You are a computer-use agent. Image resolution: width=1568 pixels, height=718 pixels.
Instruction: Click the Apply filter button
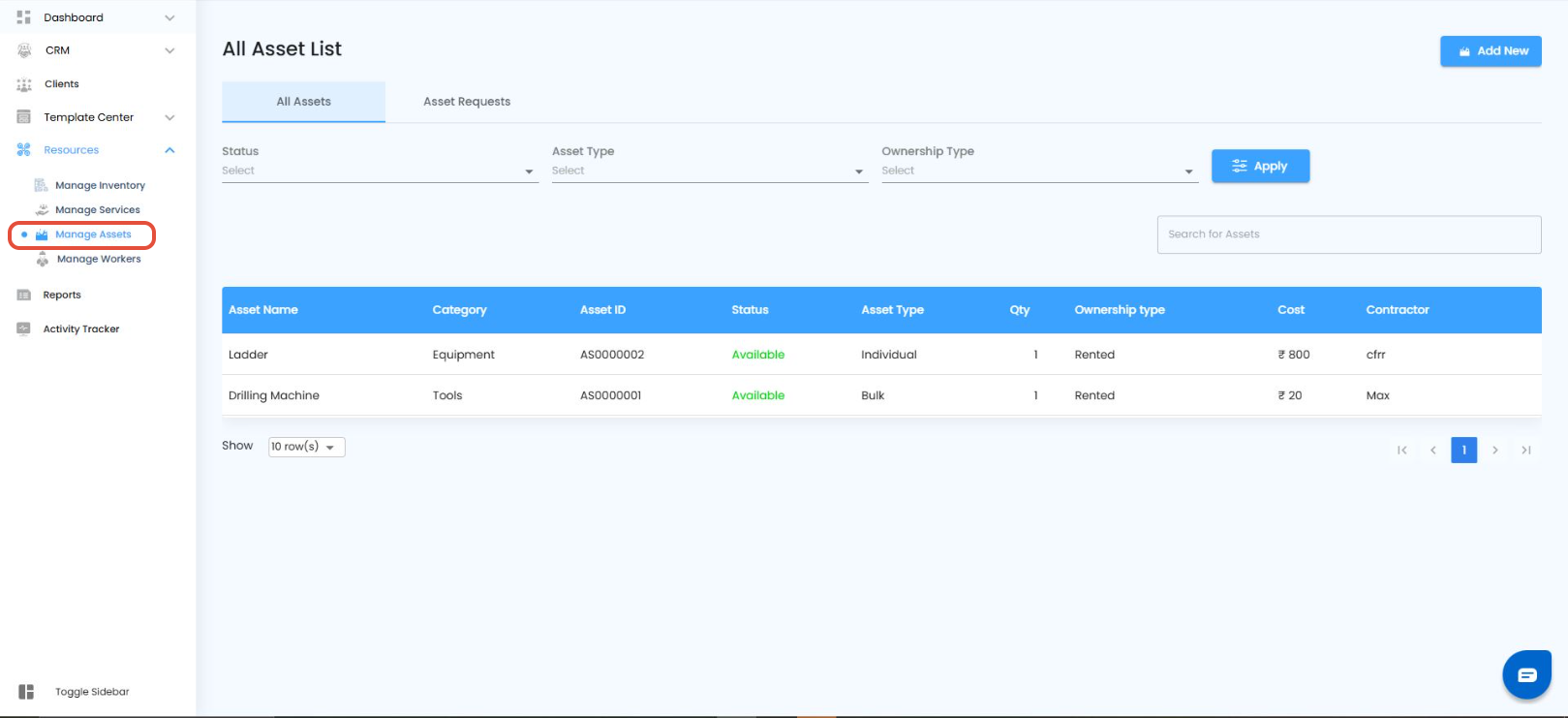tap(1260, 166)
